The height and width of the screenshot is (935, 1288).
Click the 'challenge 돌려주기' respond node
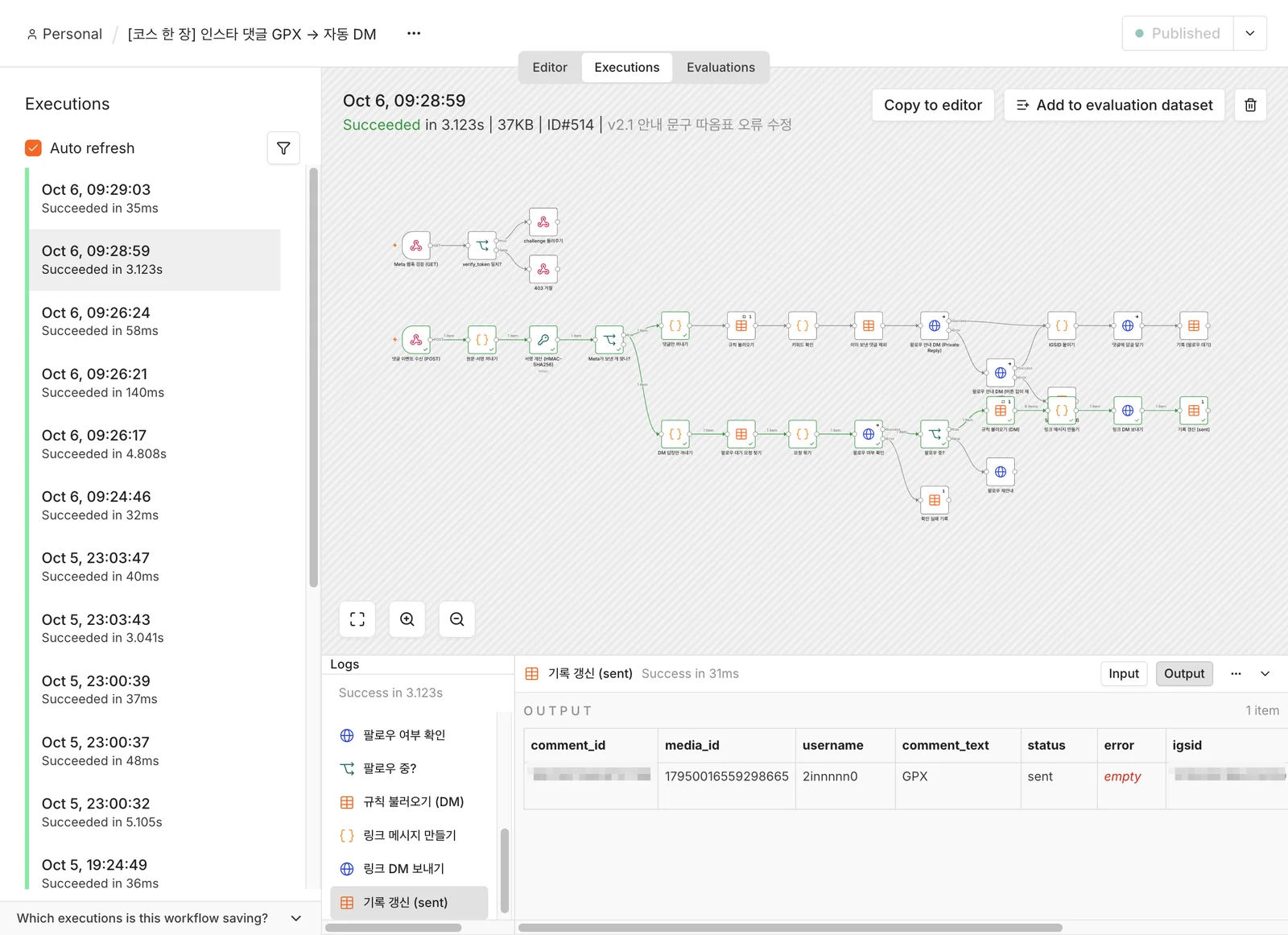(543, 222)
